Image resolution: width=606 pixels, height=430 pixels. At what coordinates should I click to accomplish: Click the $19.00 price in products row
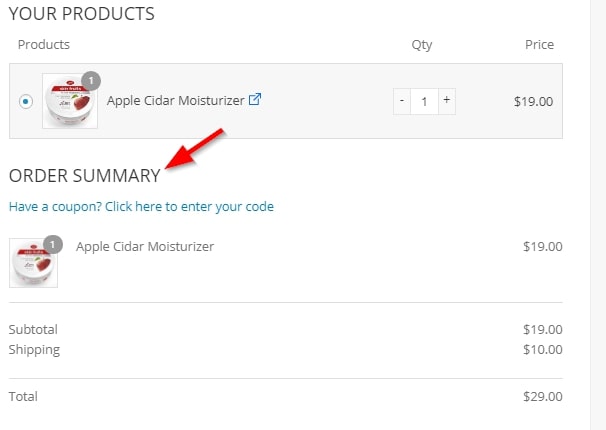click(x=533, y=102)
